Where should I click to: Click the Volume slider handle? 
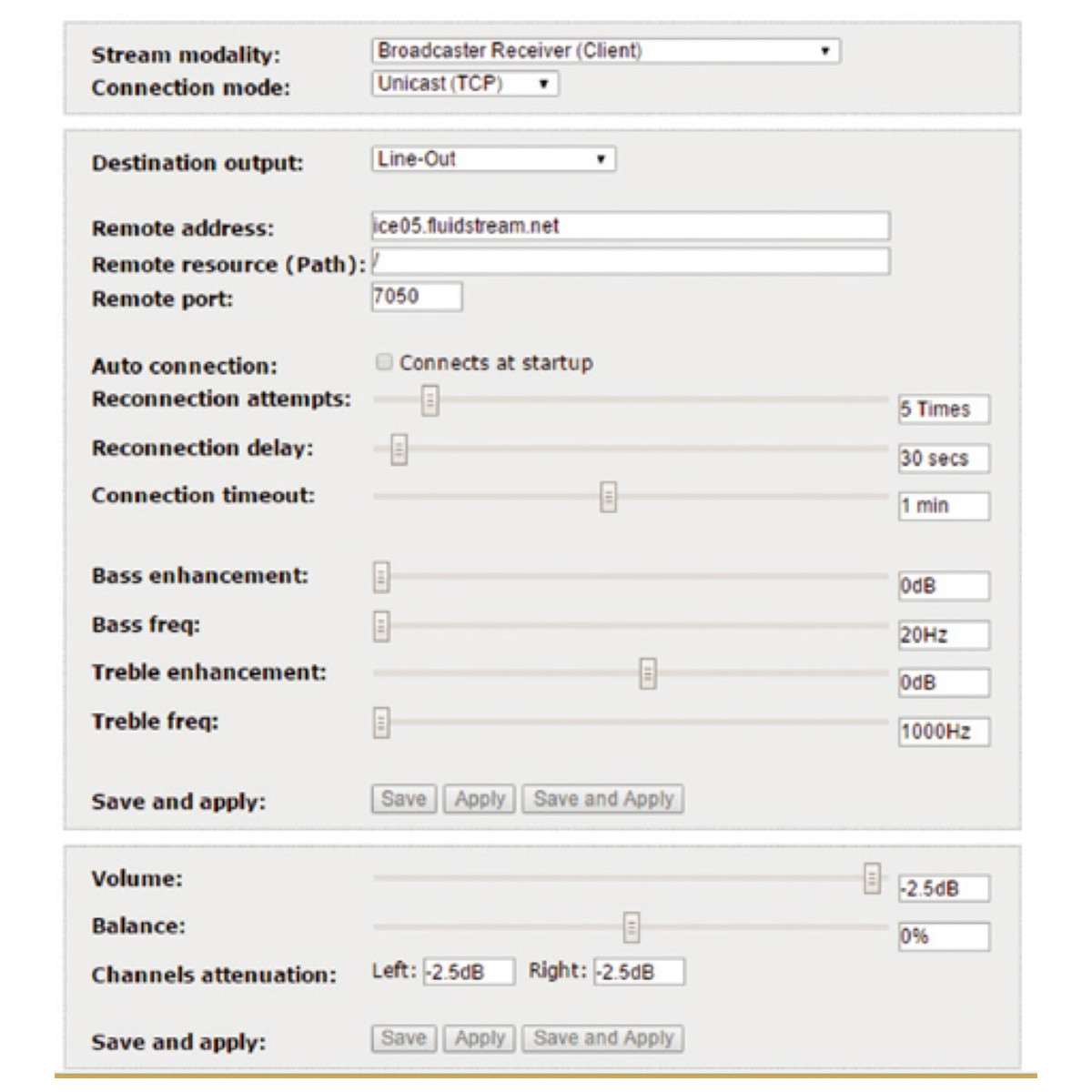click(873, 879)
